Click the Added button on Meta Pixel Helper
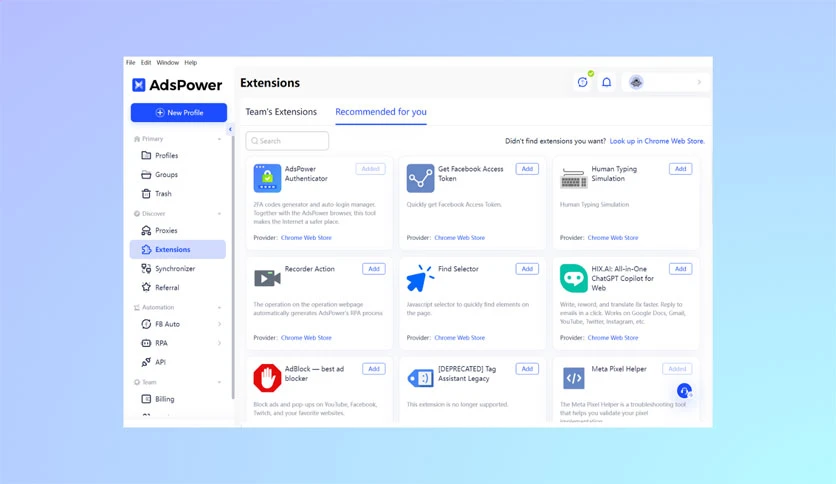The width and height of the screenshot is (836, 484). click(x=677, y=369)
